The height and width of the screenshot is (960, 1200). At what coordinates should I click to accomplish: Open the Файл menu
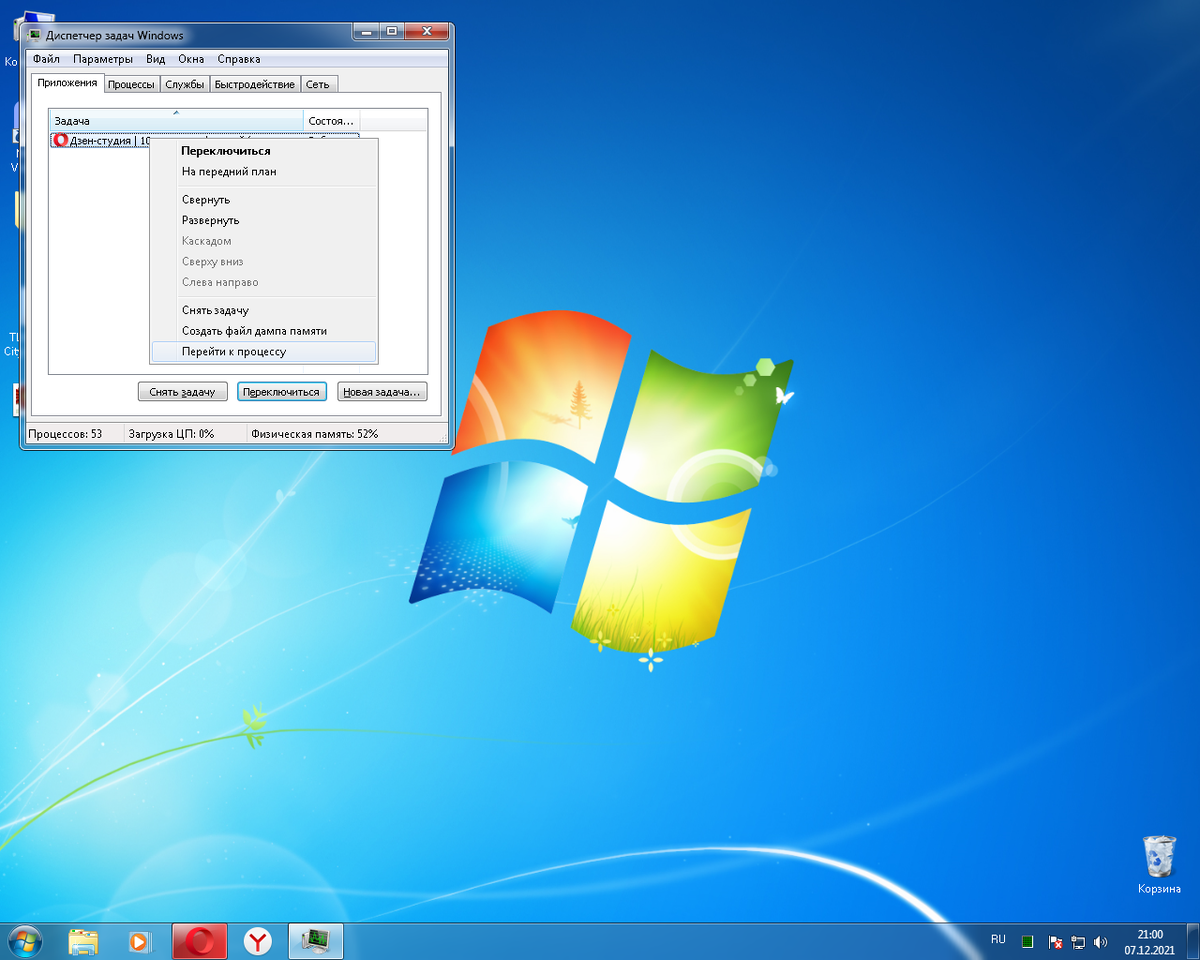pyautogui.click(x=46, y=59)
